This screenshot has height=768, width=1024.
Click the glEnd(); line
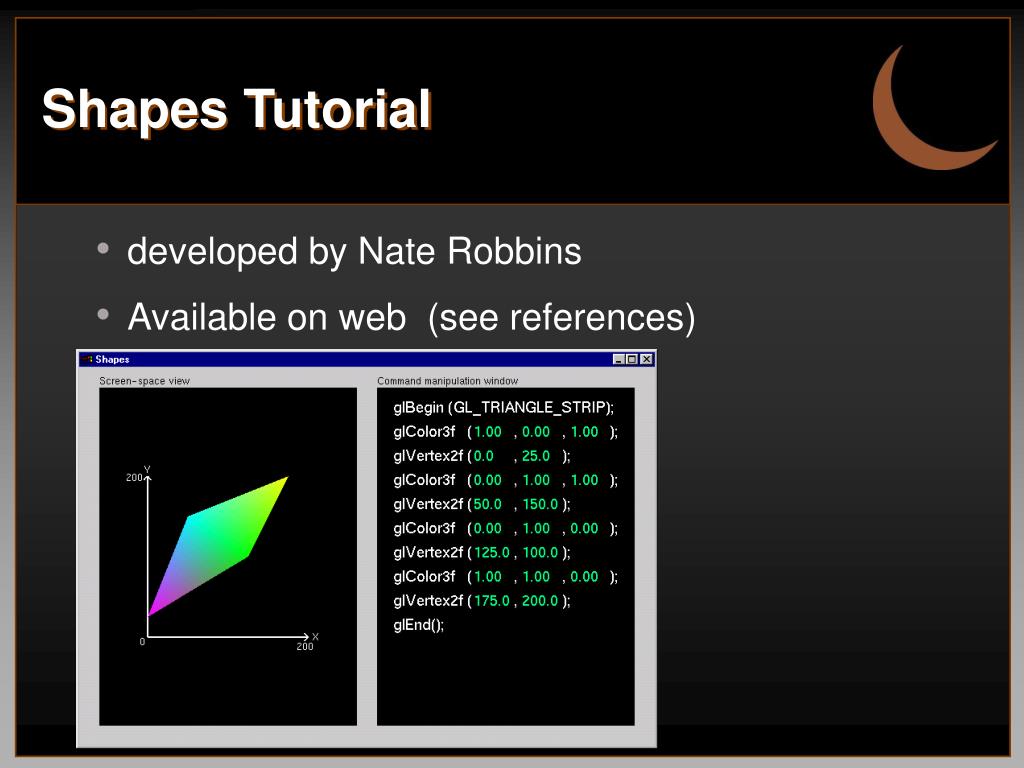point(419,625)
